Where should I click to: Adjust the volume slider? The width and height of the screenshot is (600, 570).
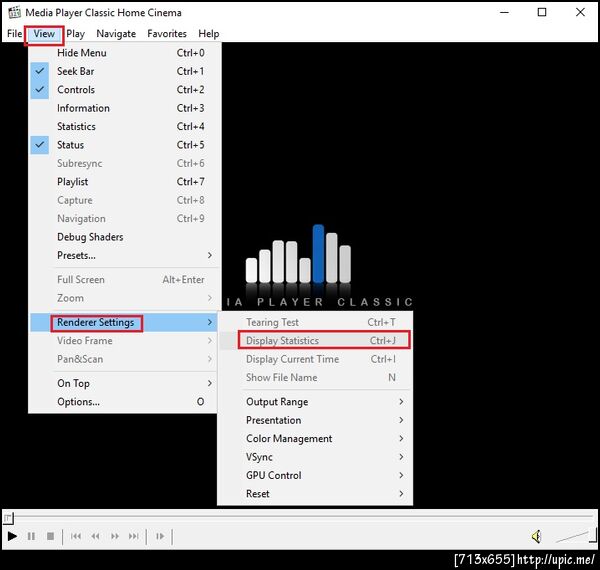pyautogui.click(x=576, y=536)
